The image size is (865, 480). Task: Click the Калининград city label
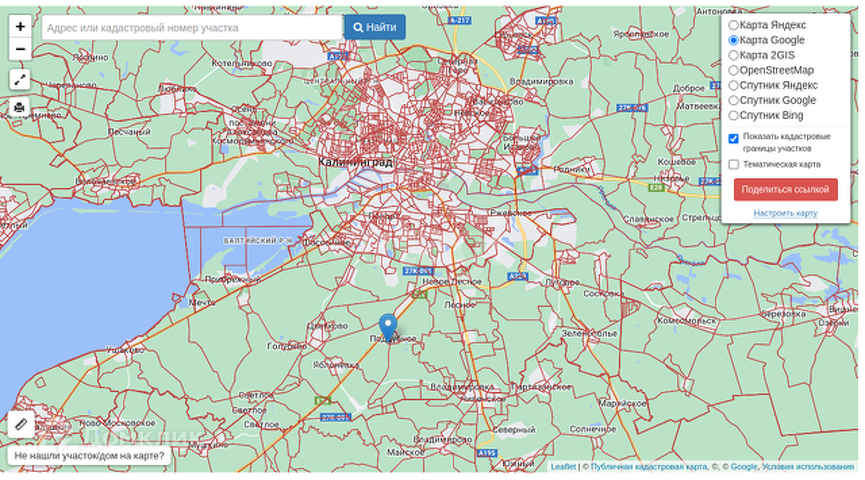(x=356, y=162)
